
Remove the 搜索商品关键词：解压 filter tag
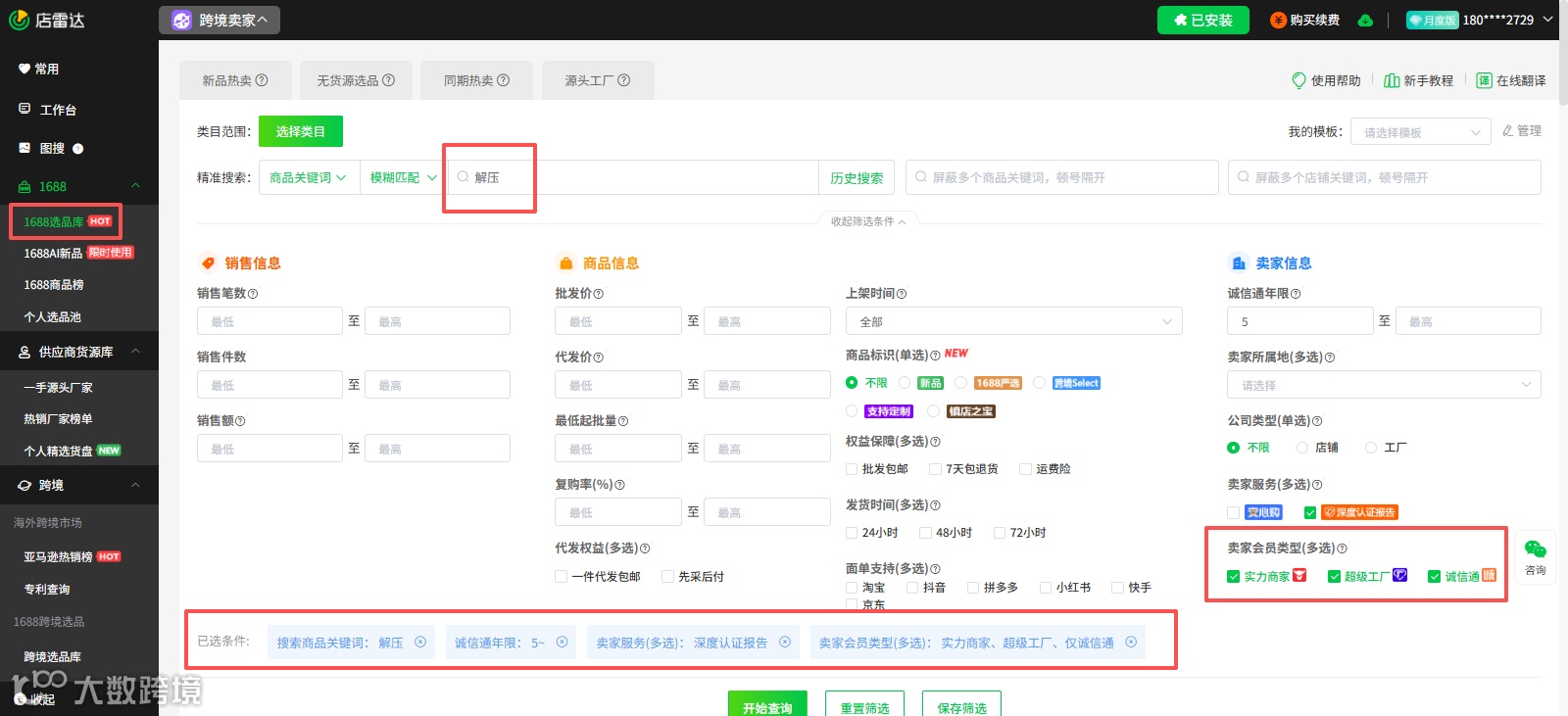tap(420, 643)
